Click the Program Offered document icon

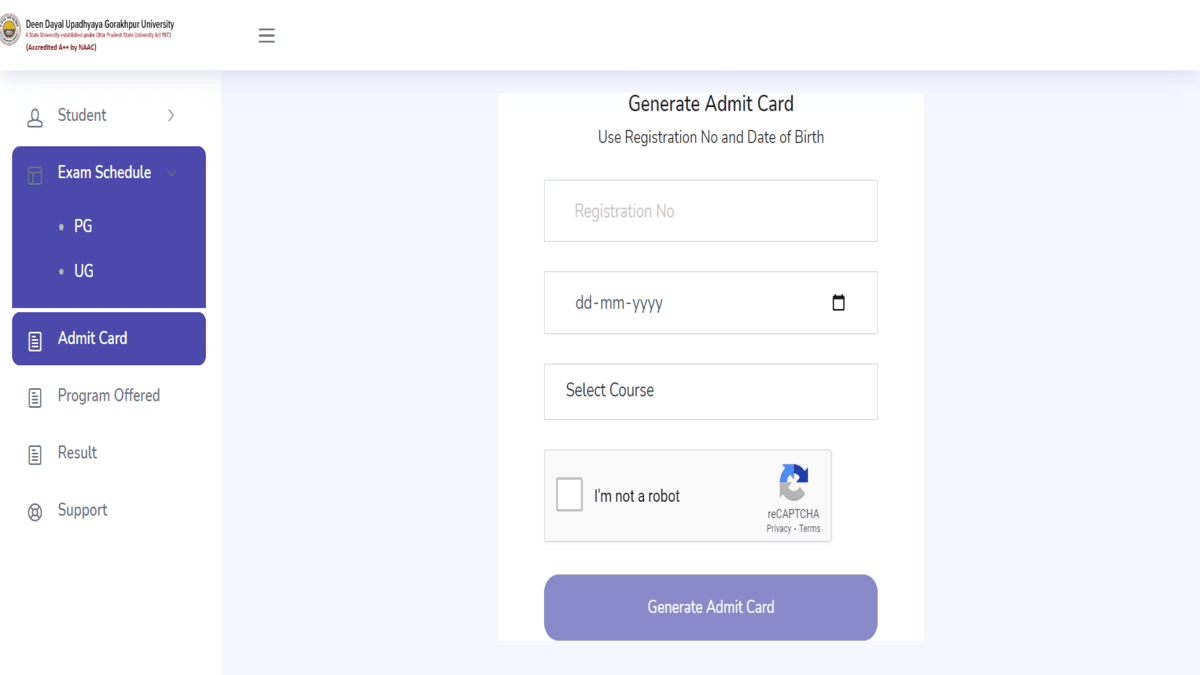35,398
